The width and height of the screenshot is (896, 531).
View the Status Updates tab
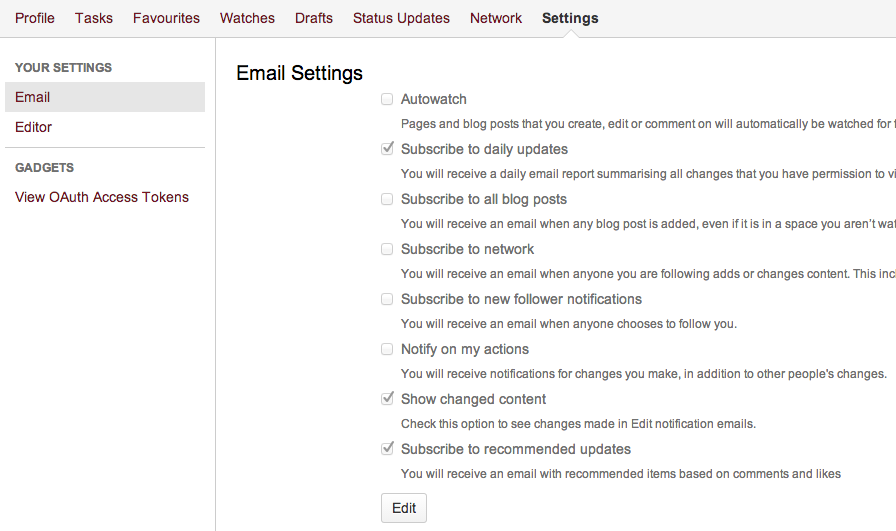pyautogui.click(x=401, y=18)
